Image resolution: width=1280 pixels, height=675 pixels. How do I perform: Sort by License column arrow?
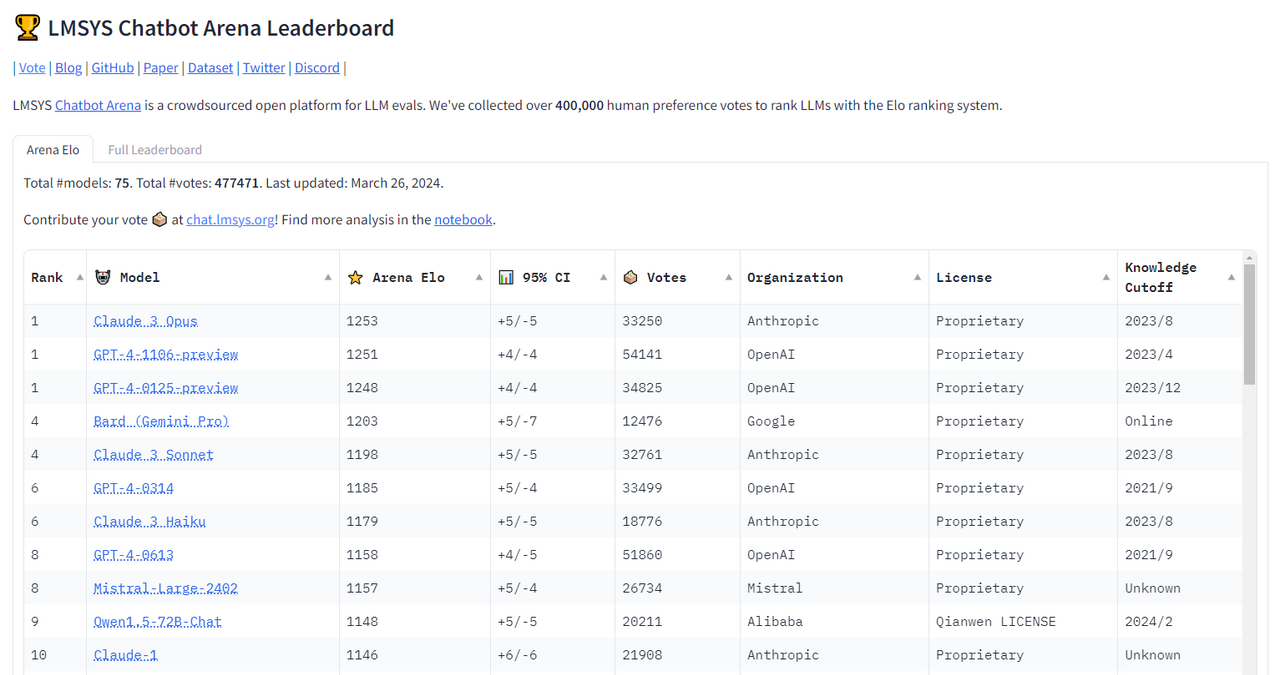(1106, 277)
